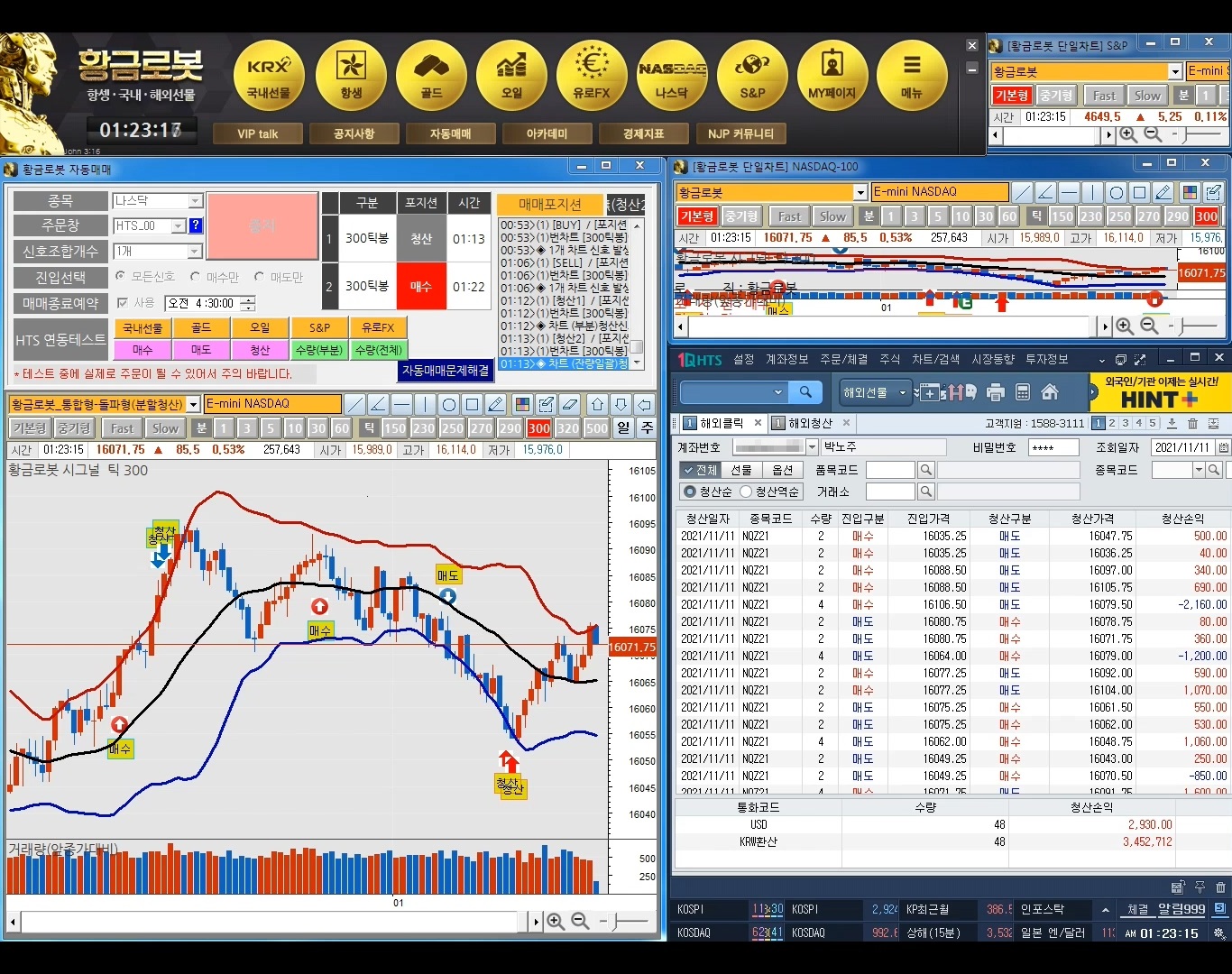Open the 유로FX gold icon
This screenshot has height=974, width=1232.
click(x=592, y=76)
